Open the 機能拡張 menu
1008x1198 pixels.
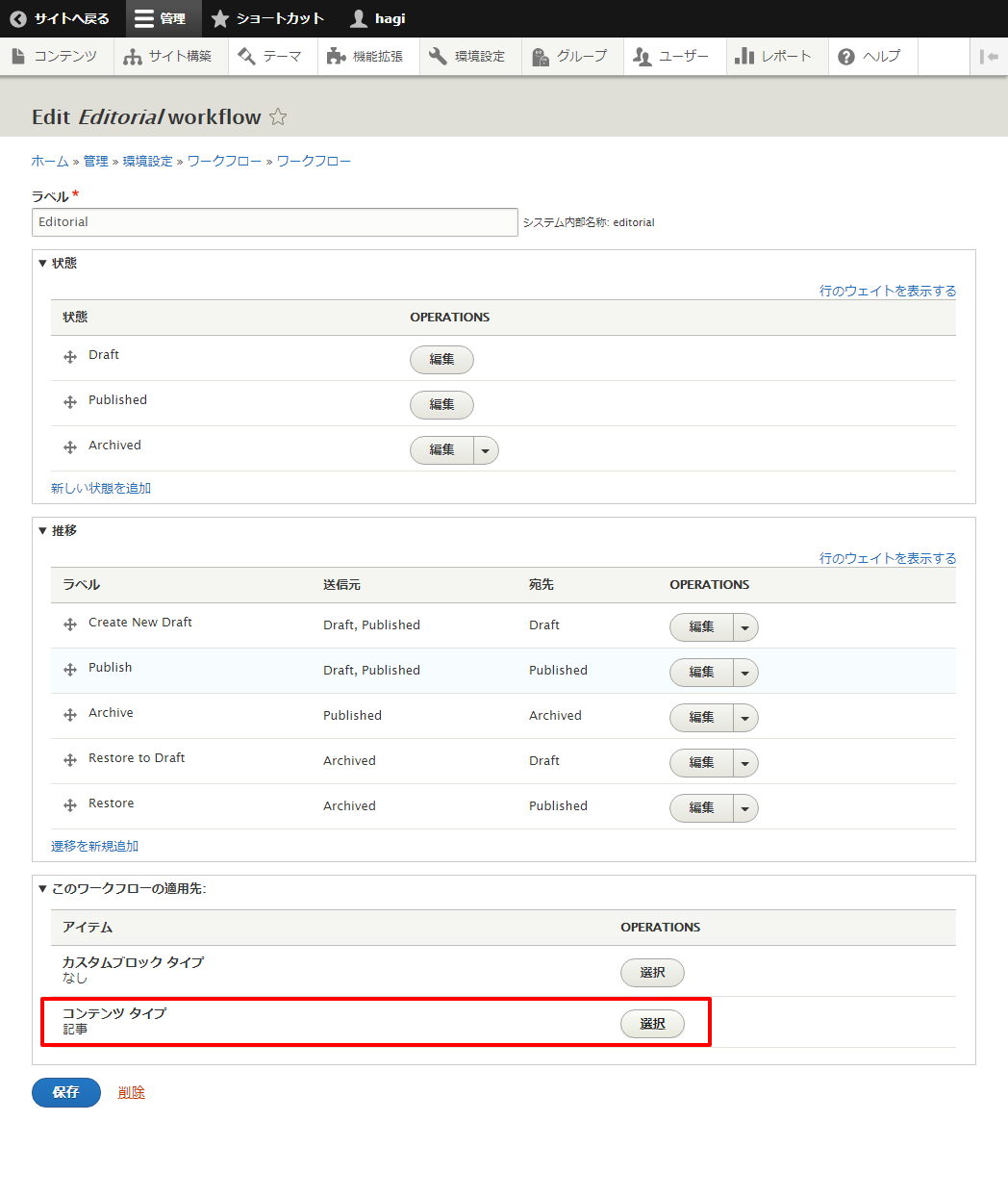[366, 56]
